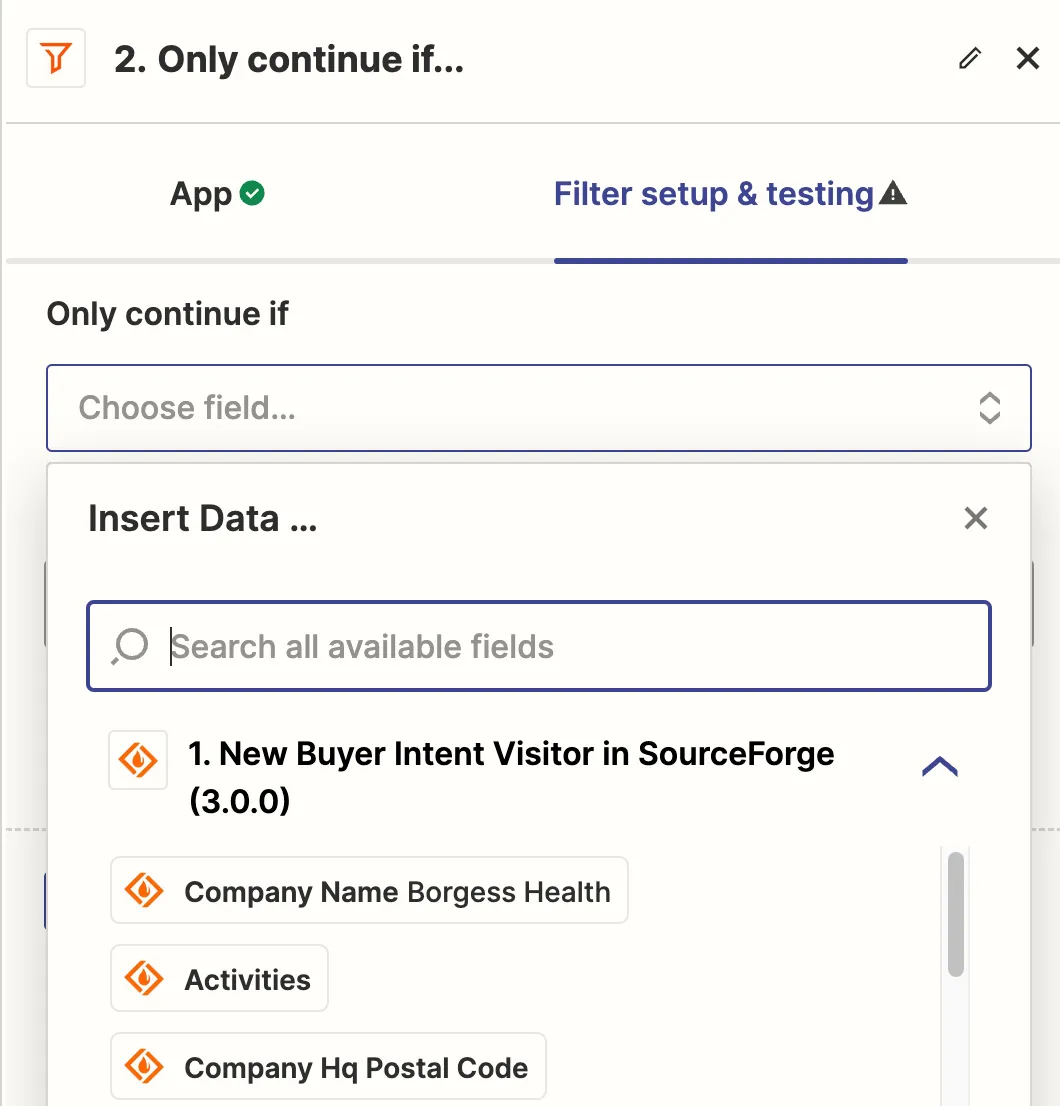The height and width of the screenshot is (1106, 1060).
Task: Click the SourceForge app icon beside step 1
Action: (x=138, y=760)
